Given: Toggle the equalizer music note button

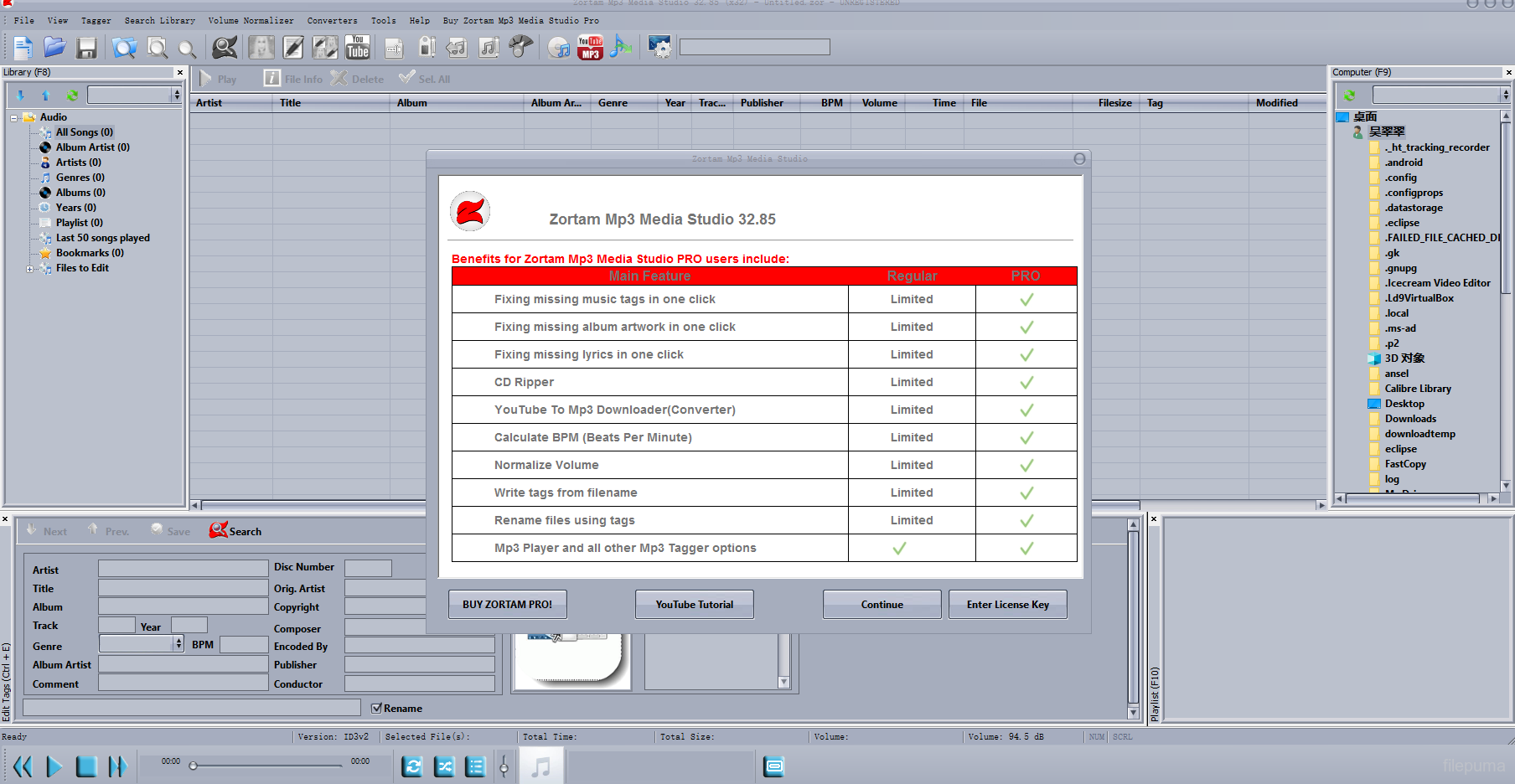Looking at the screenshot, I should coord(541,765).
